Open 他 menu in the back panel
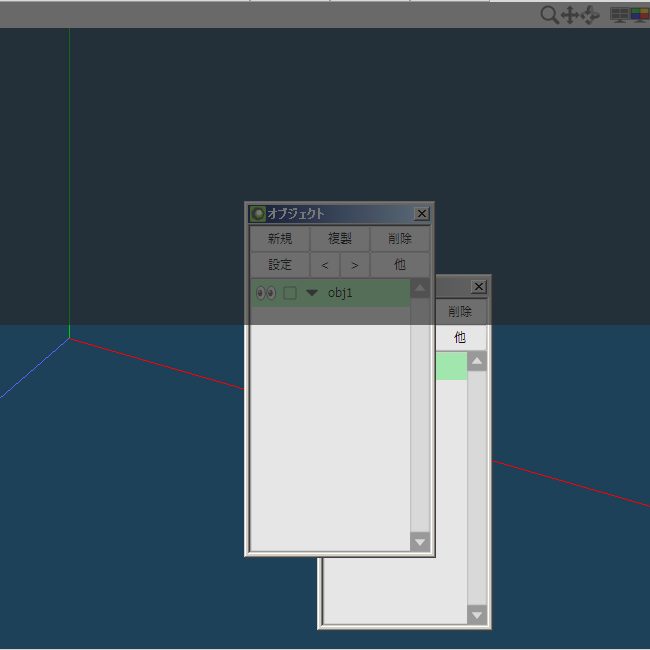This screenshot has height=650, width=650. [x=460, y=337]
